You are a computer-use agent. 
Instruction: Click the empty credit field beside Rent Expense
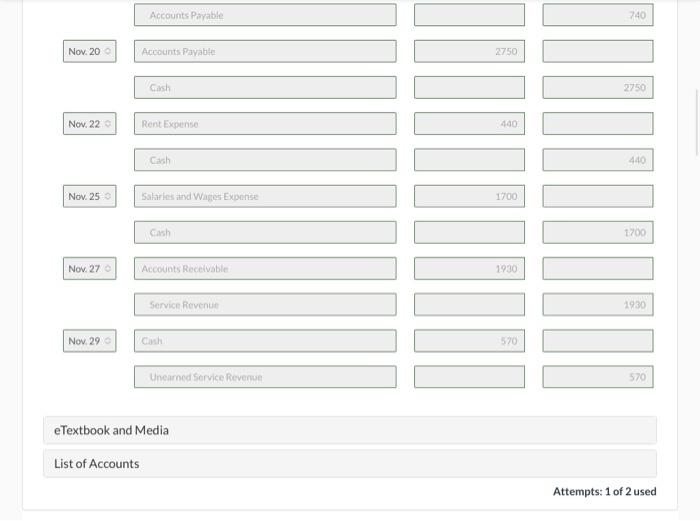tap(598, 124)
